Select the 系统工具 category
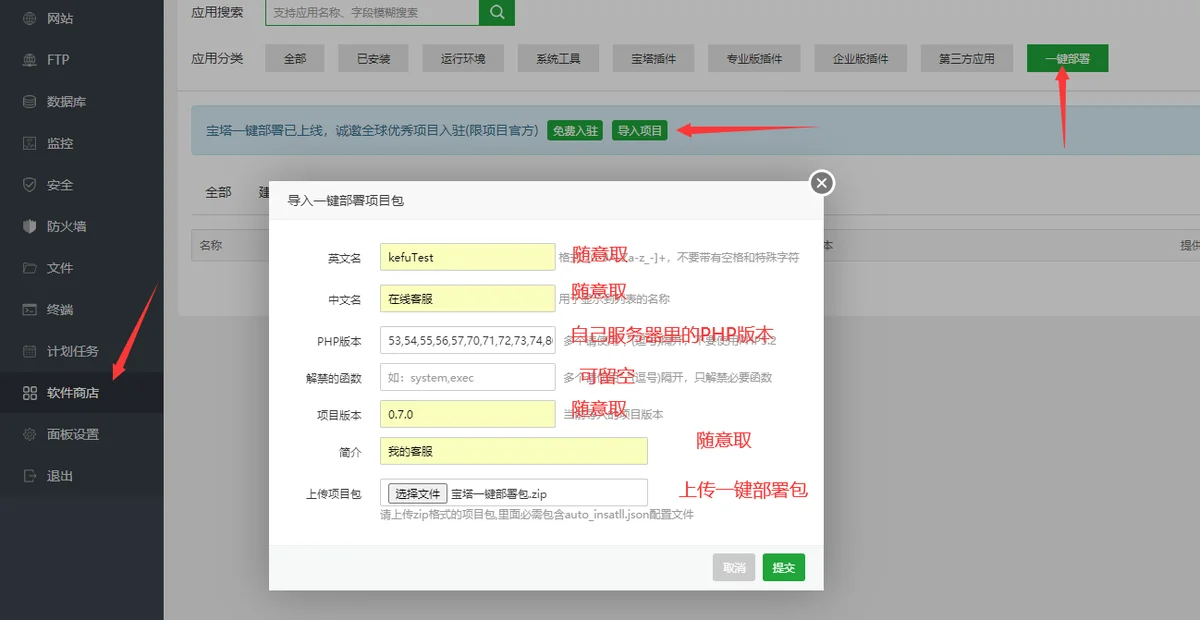This screenshot has width=1200, height=620. pyautogui.click(x=558, y=58)
